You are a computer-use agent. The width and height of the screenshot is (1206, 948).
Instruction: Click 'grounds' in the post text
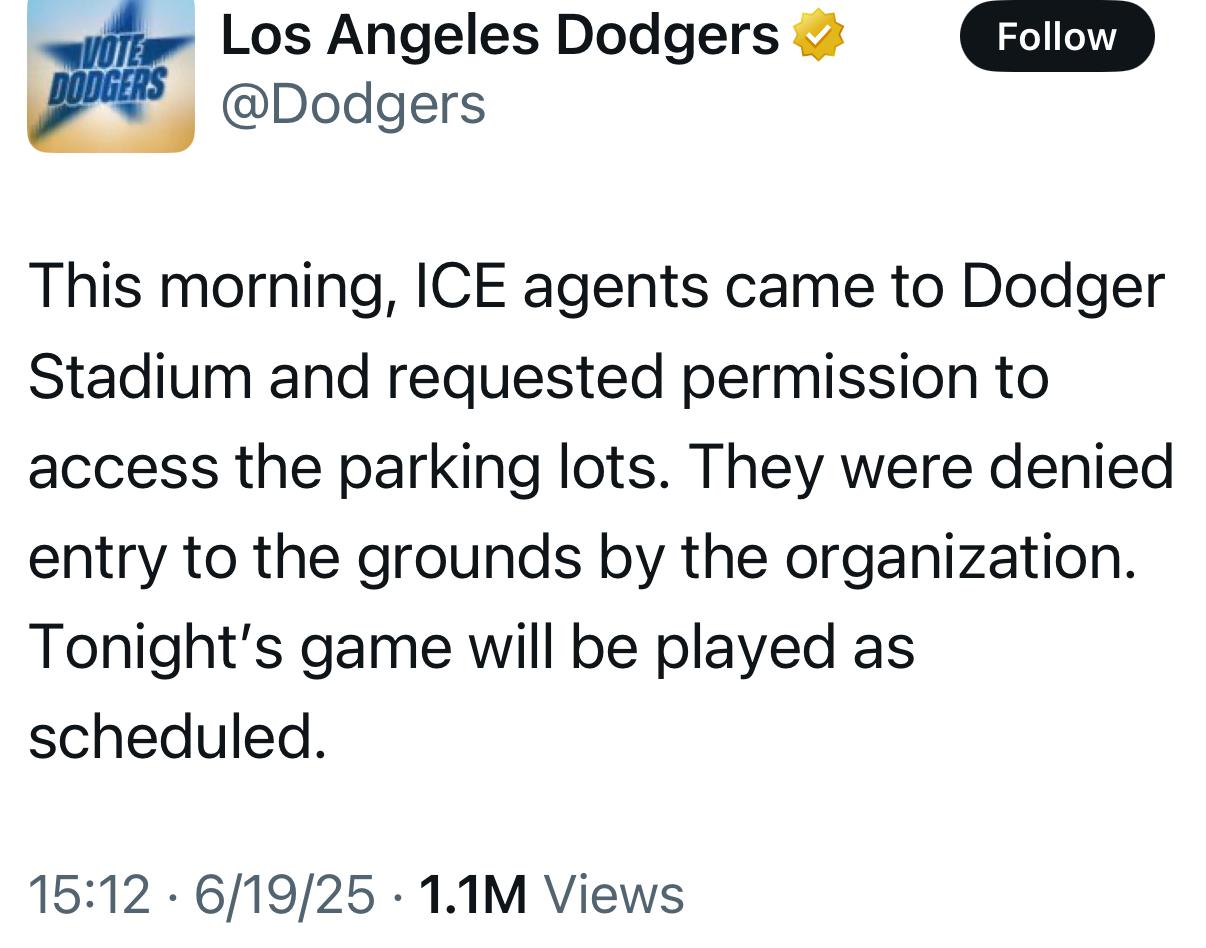[x=469, y=557]
